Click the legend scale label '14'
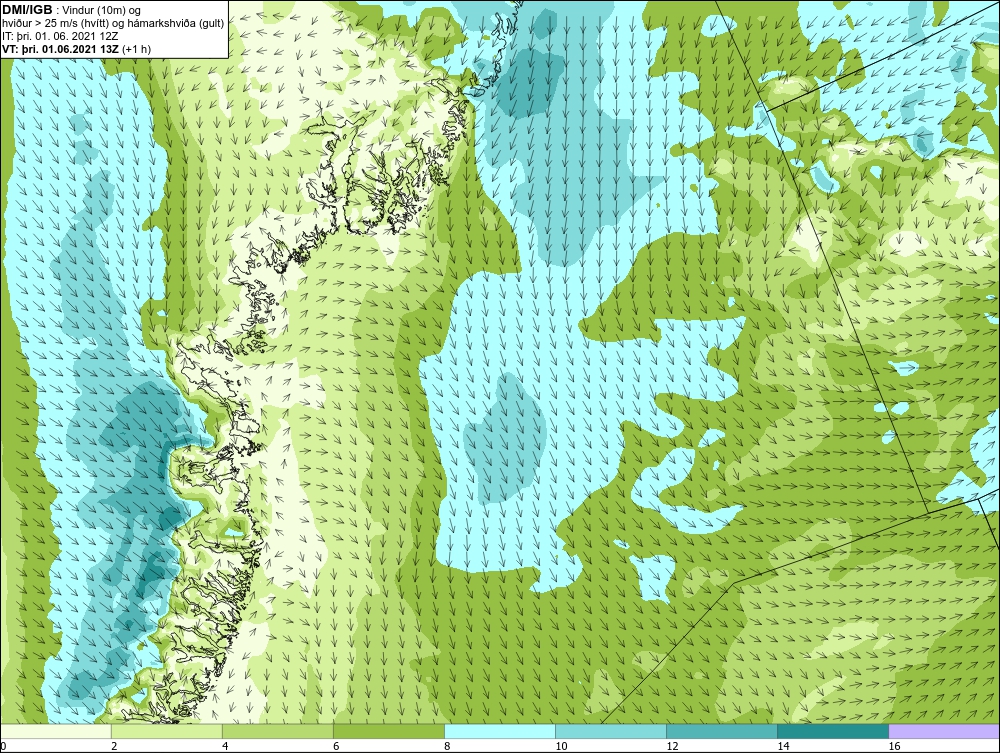The width and height of the screenshot is (1000, 753). tap(783, 746)
